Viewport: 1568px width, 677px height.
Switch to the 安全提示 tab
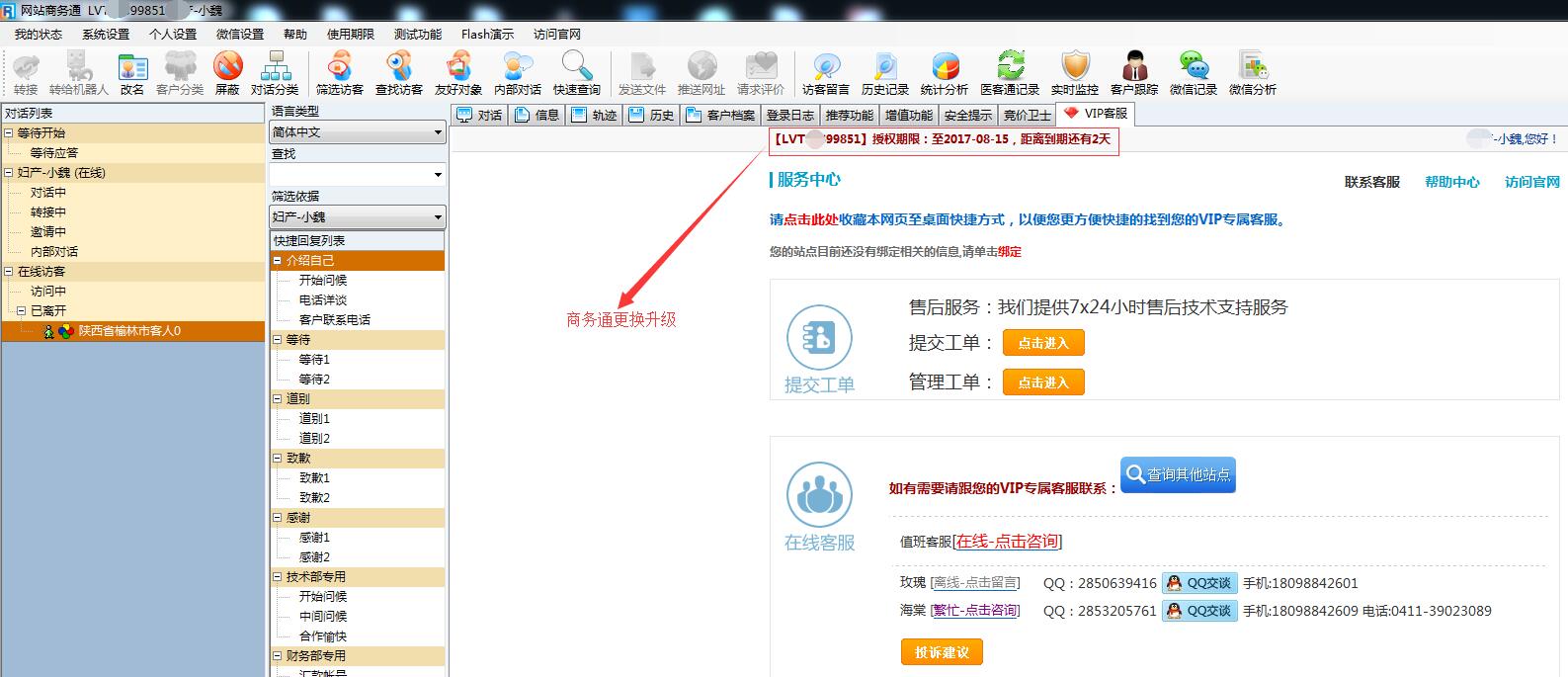(967, 115)
